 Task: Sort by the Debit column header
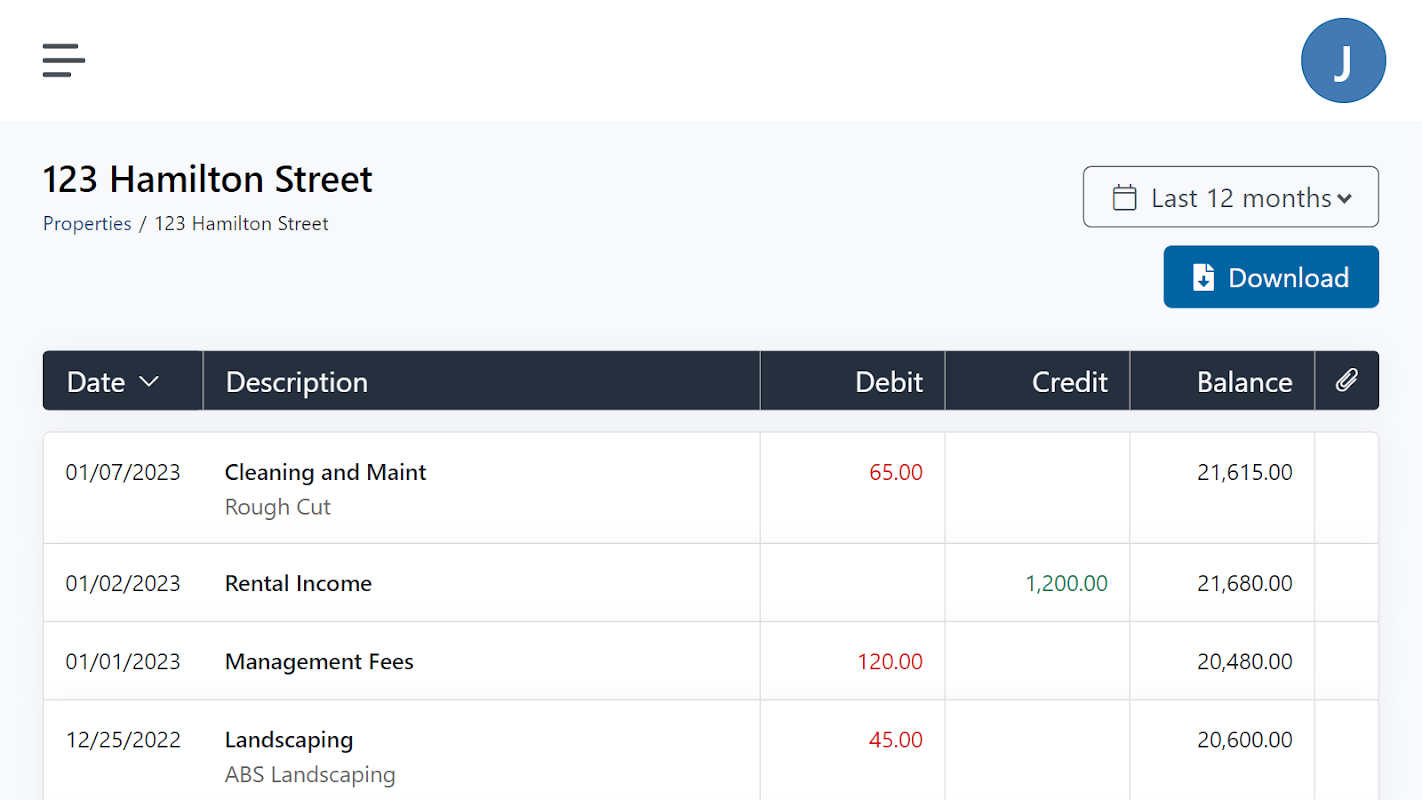tap(888, 382)
